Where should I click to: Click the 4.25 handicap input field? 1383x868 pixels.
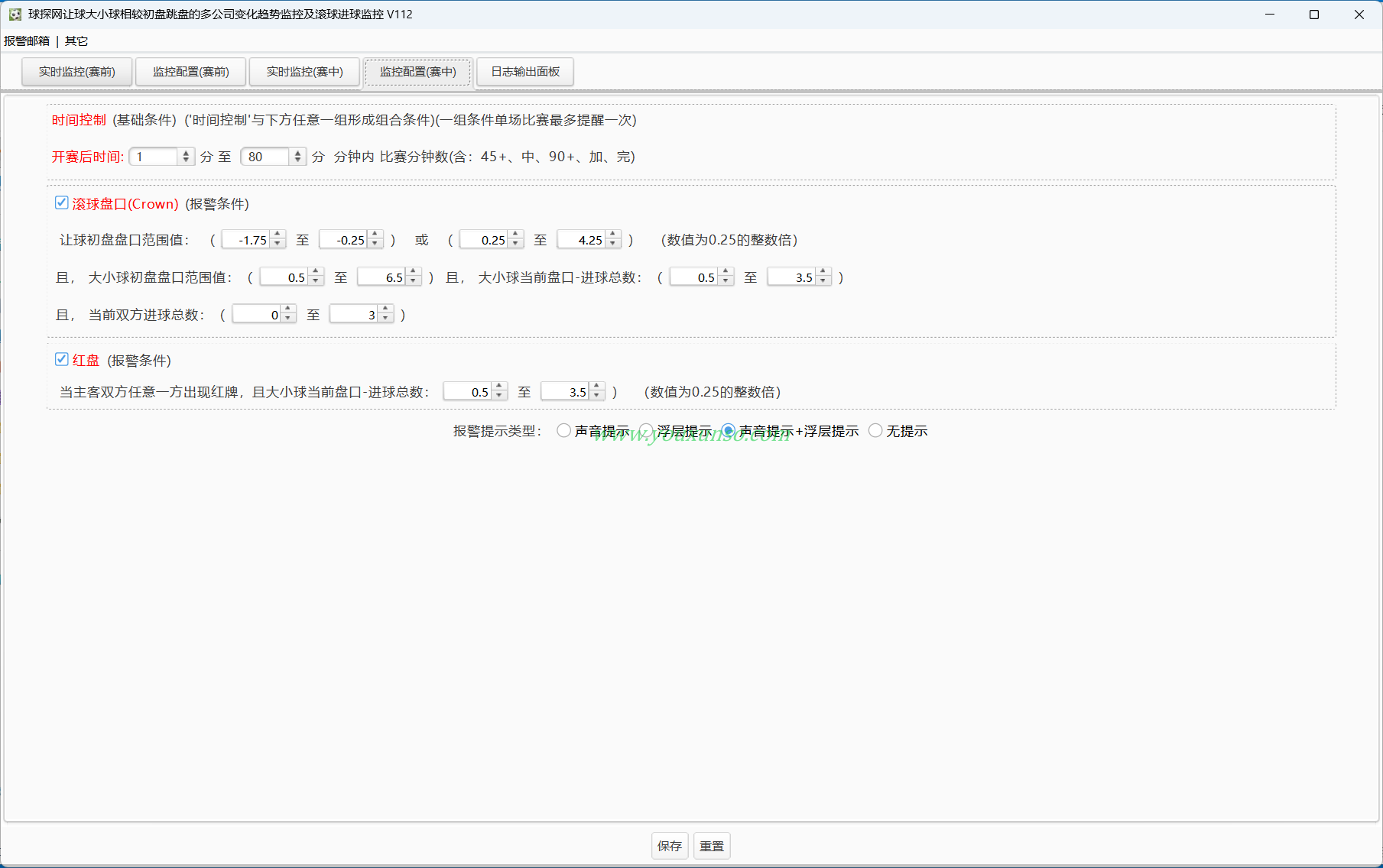581,240
